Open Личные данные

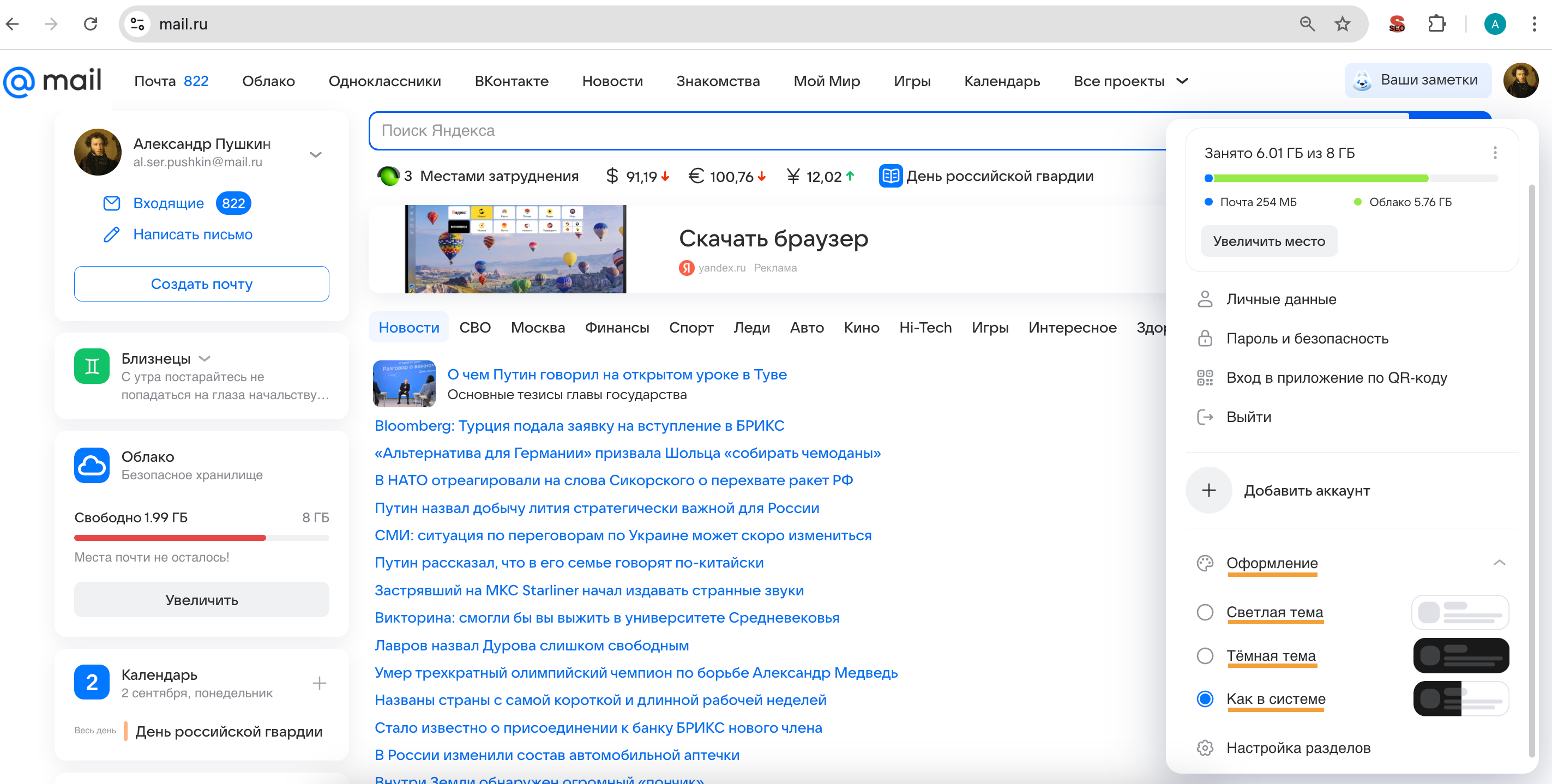[1266, 299]
